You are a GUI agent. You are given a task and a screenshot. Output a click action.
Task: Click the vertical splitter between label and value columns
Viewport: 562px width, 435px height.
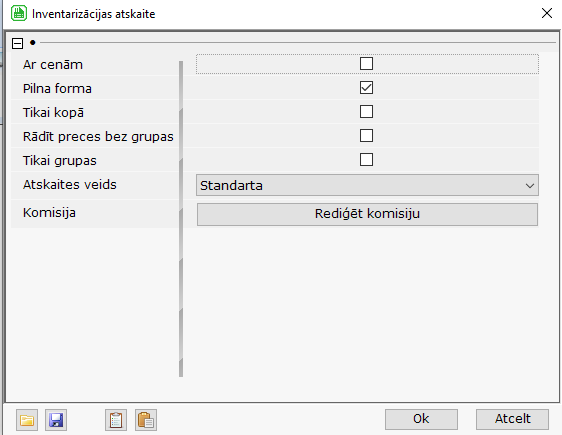(x=181, y=219)
